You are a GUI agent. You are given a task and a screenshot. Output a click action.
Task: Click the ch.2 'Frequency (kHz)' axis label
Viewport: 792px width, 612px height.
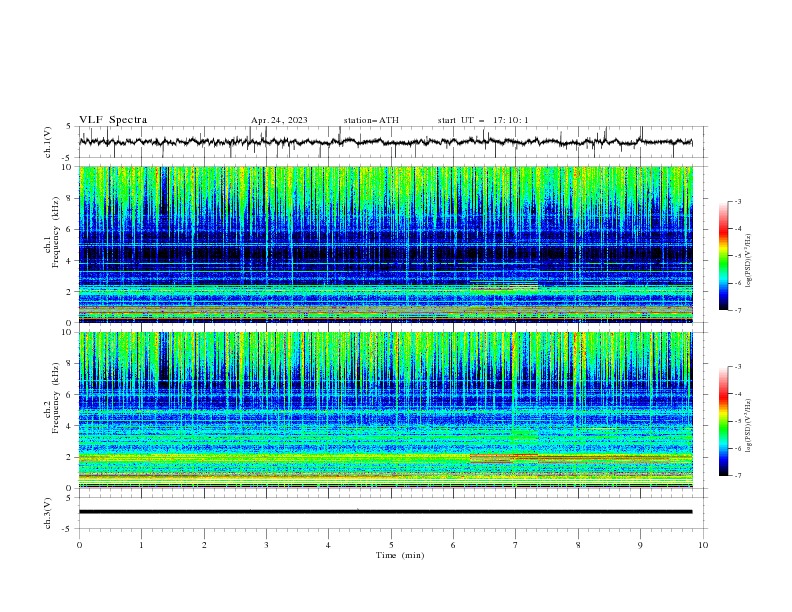56,398
